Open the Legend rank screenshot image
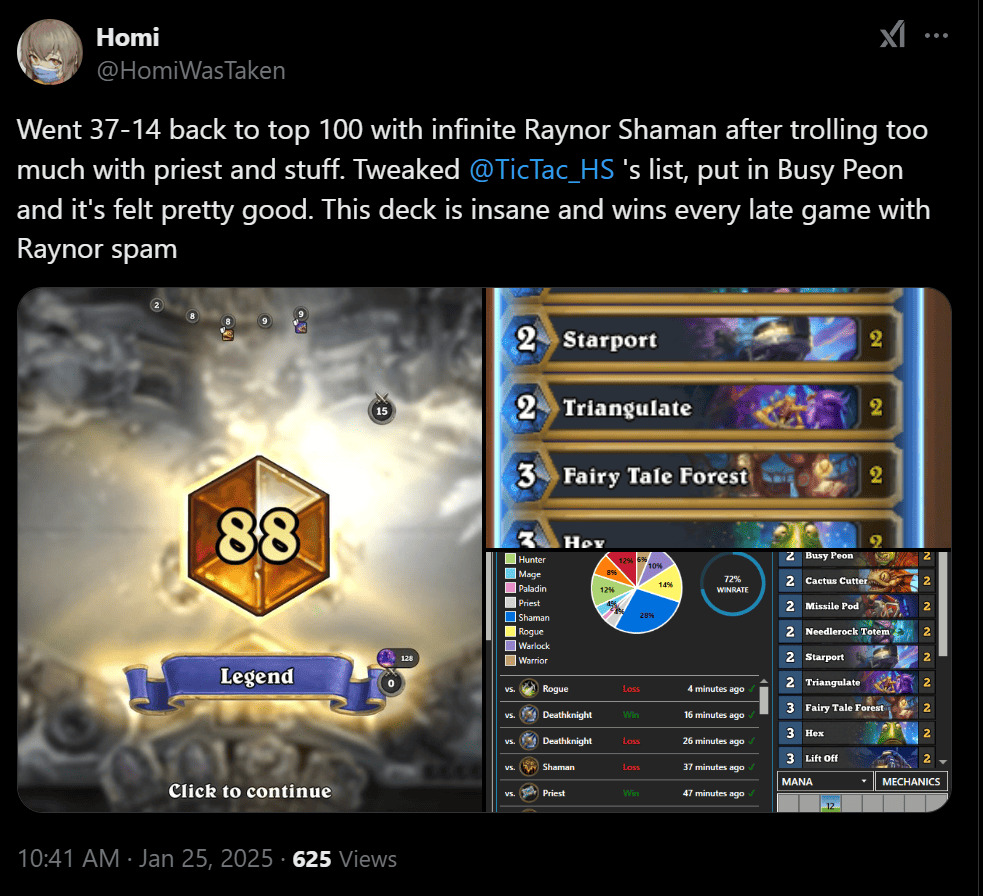 250,550
